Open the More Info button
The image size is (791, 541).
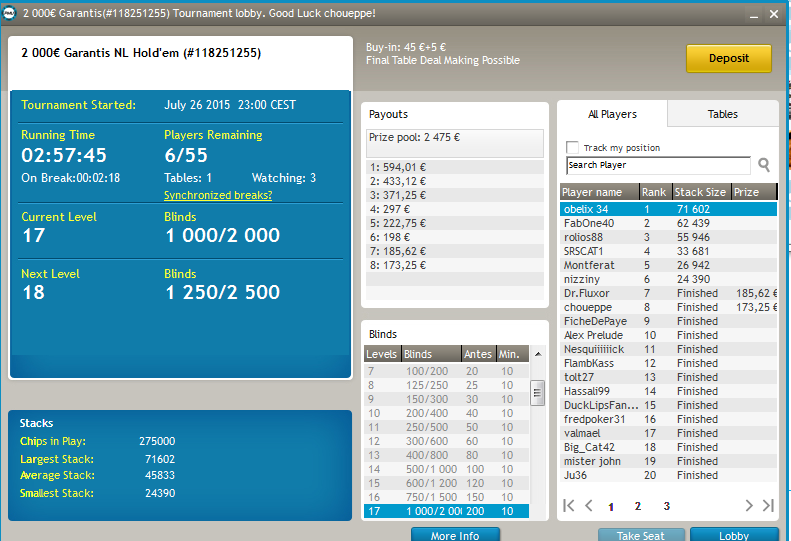(x=455, y=534)
